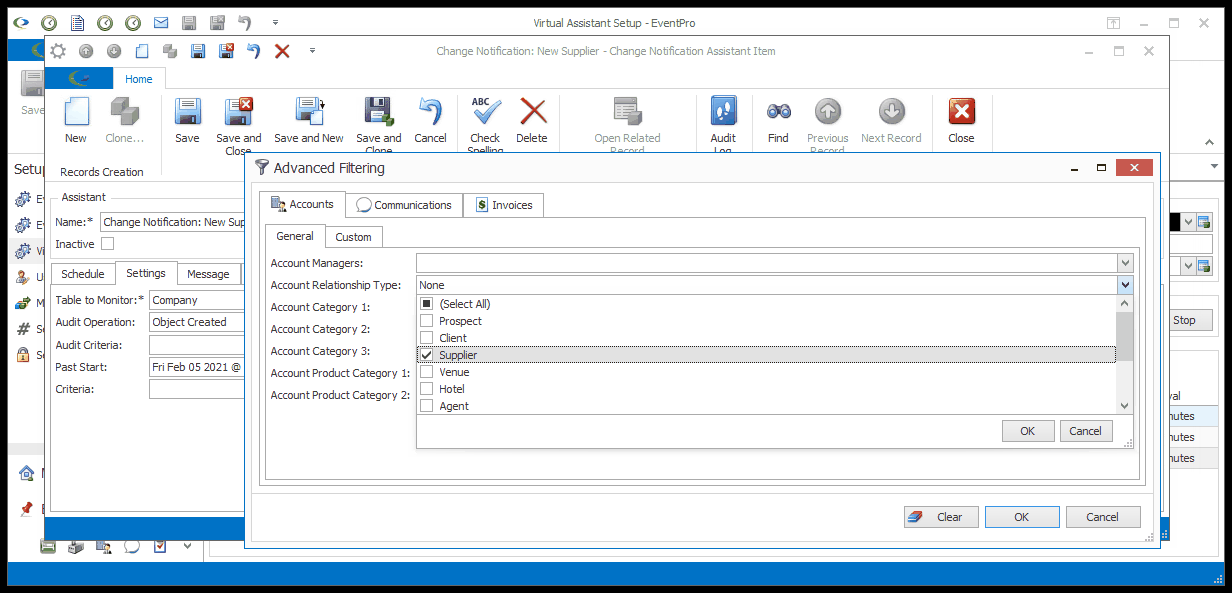Click the quick-access blue save disk icon
The image size is (1232, 593).
pos(198,51)
